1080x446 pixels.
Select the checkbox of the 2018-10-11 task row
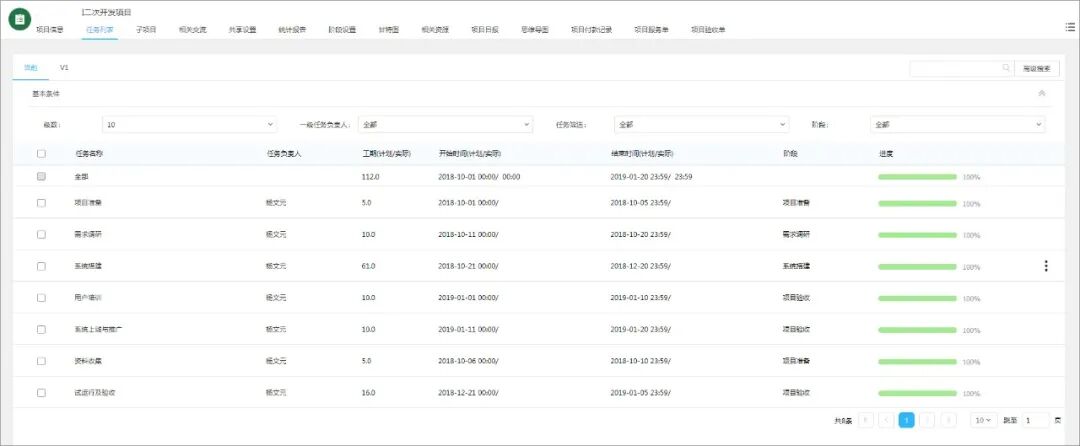(x=41, y=234)
